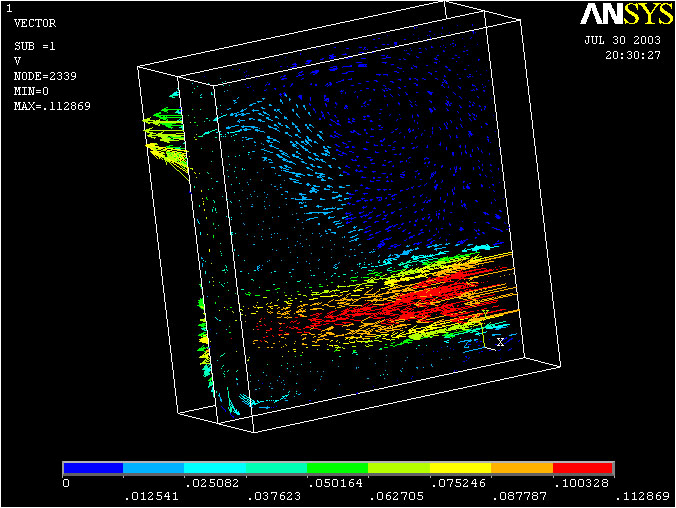Click the orange legend color band
Viewport: 676px width, 508px height.
522,468
